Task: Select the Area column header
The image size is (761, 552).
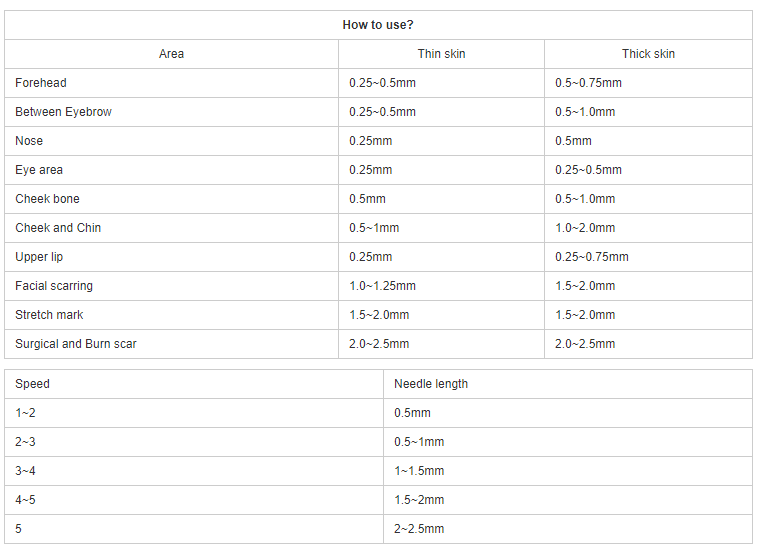Action: click(171, 54)
